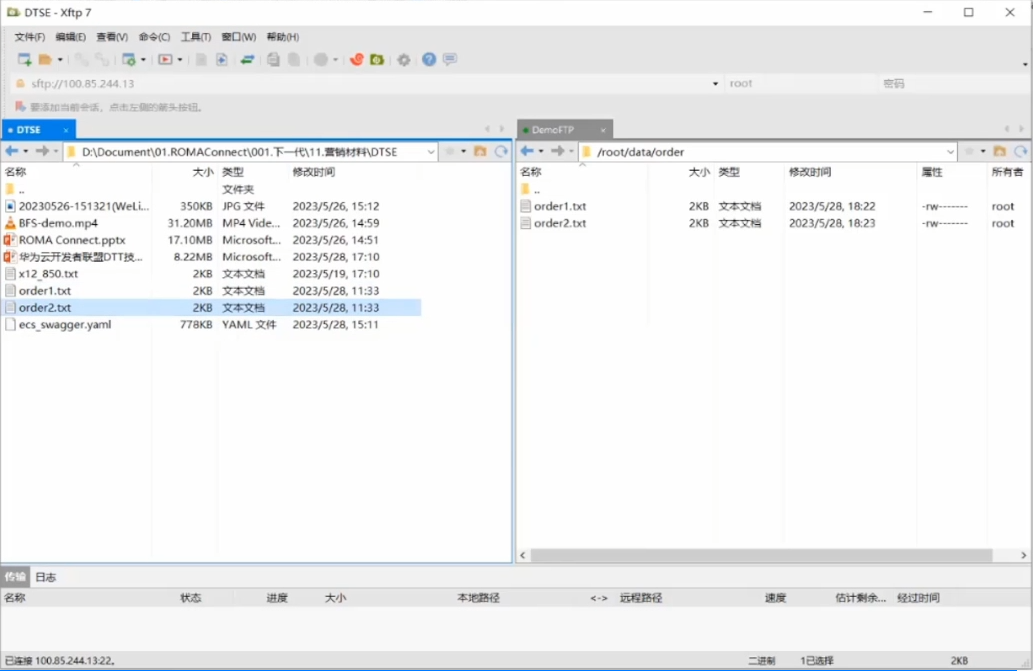Go back in the local pane
This screenshot has height=671, width=1033.
click(x=12, y=151)
